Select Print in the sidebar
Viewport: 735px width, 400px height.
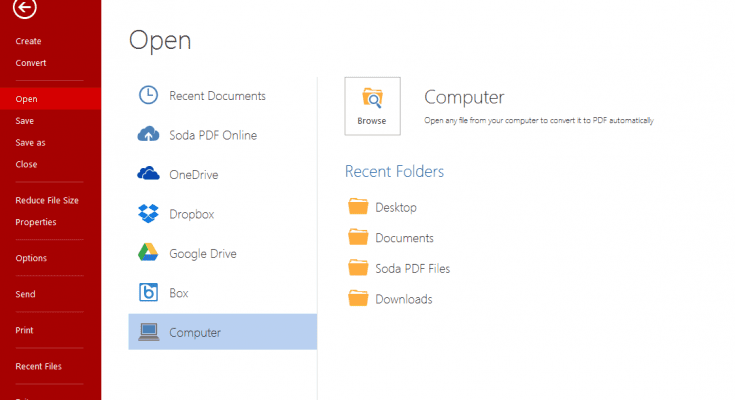(24, 331)
